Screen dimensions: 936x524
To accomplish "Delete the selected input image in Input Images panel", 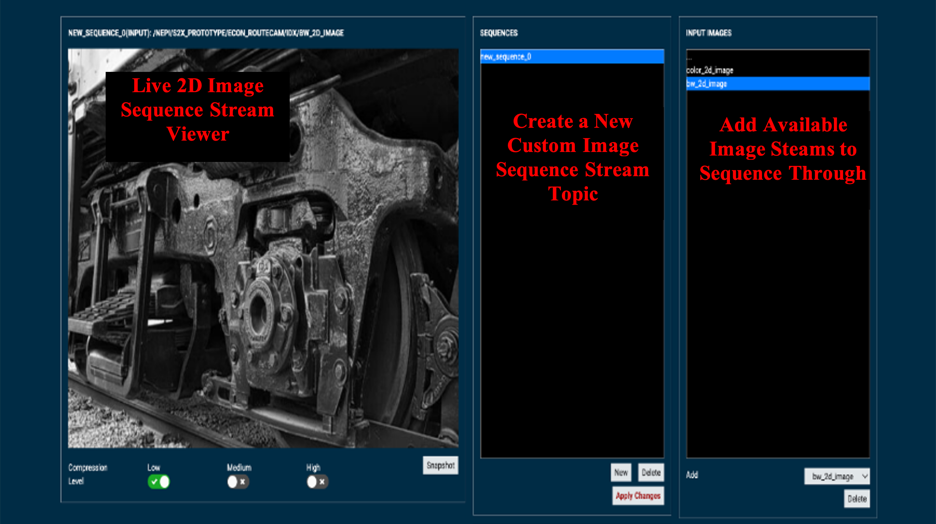I will pos(857,499).
